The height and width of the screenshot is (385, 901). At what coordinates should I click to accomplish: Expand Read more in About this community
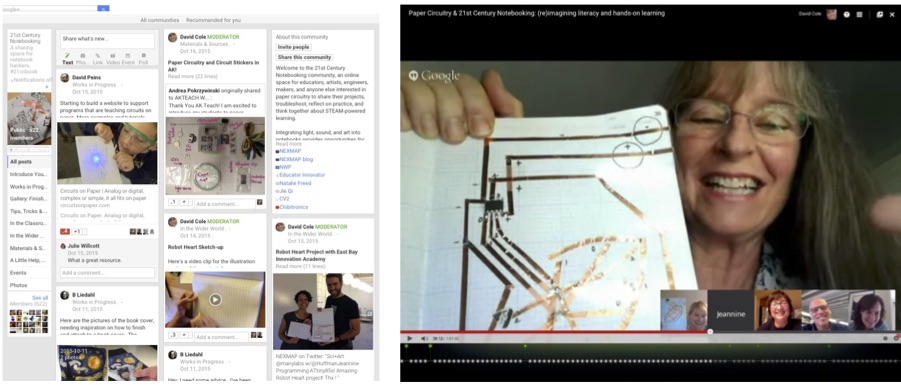(x=288, y=144)
